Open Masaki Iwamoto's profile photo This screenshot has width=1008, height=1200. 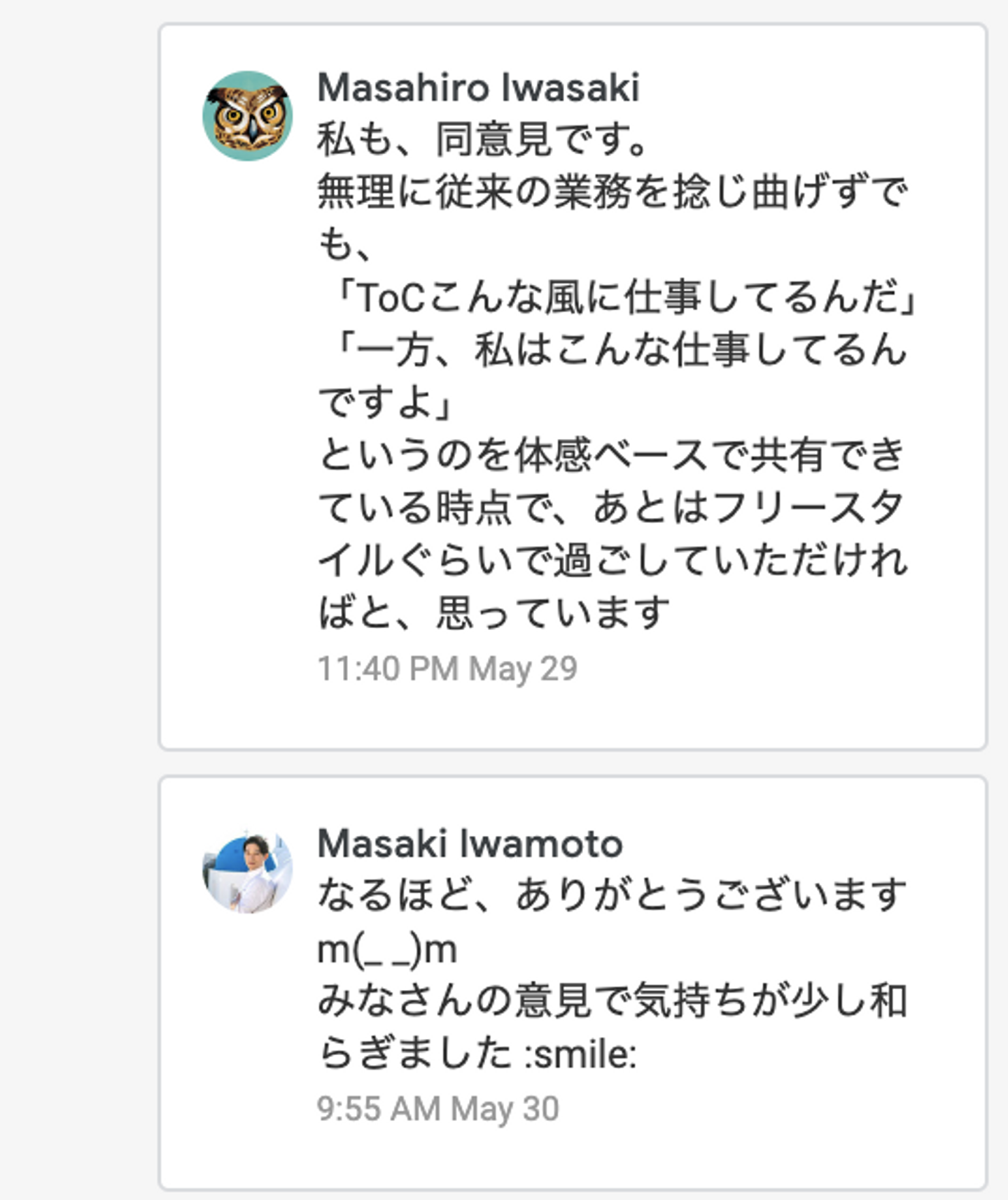pos(247,873)
